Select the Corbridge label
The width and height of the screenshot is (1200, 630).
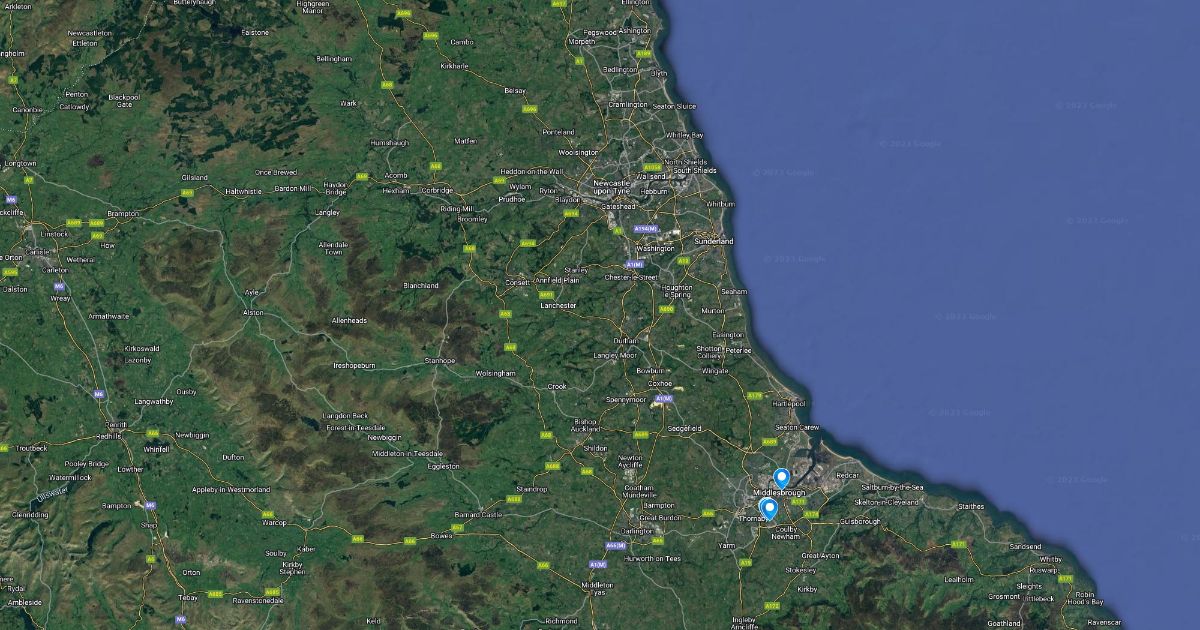(x=437, y=190)
